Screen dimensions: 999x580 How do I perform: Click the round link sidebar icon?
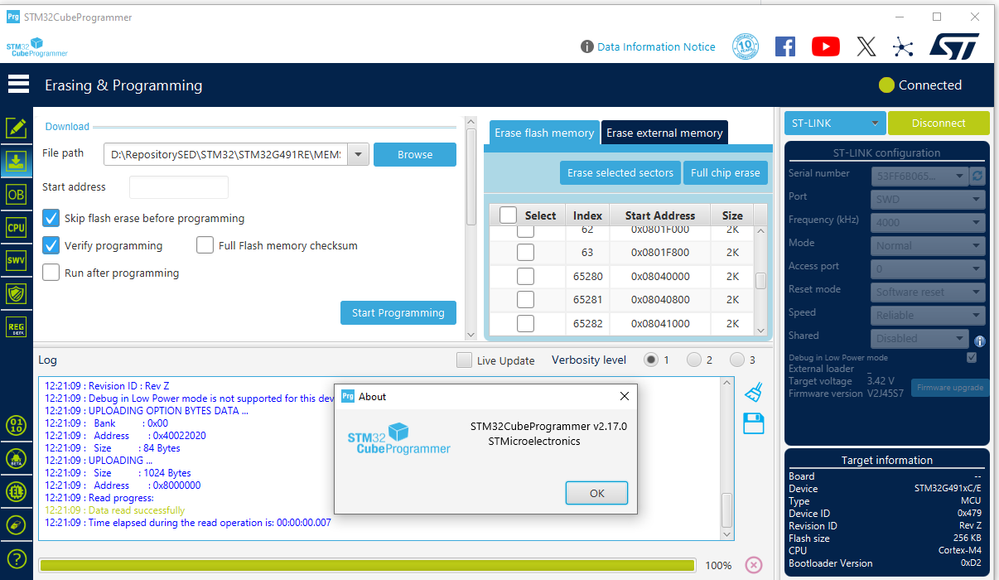(x=16, y=525)
